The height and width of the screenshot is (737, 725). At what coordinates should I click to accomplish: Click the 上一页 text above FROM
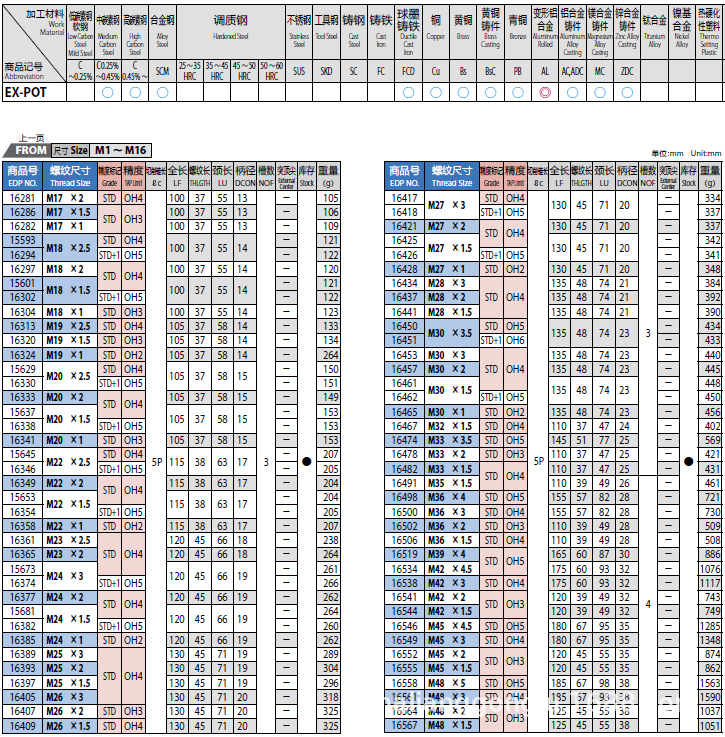[x=32, y=138]
